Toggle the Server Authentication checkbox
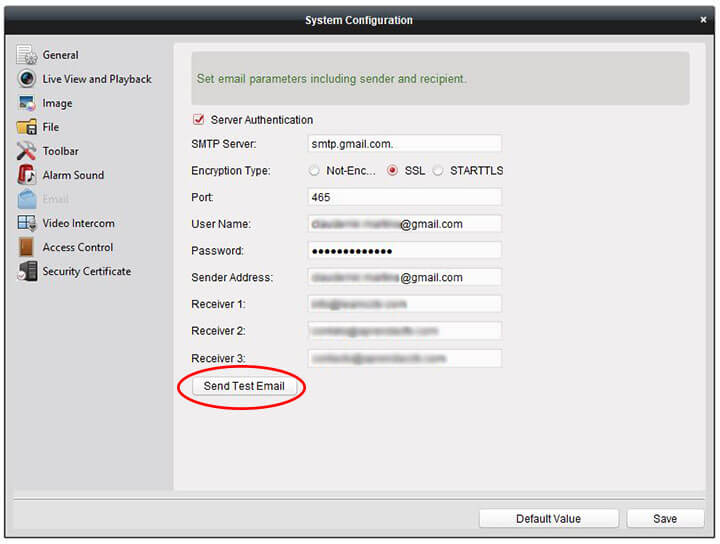The width and height of the screenshot is (720, 544). coord(199,120)
